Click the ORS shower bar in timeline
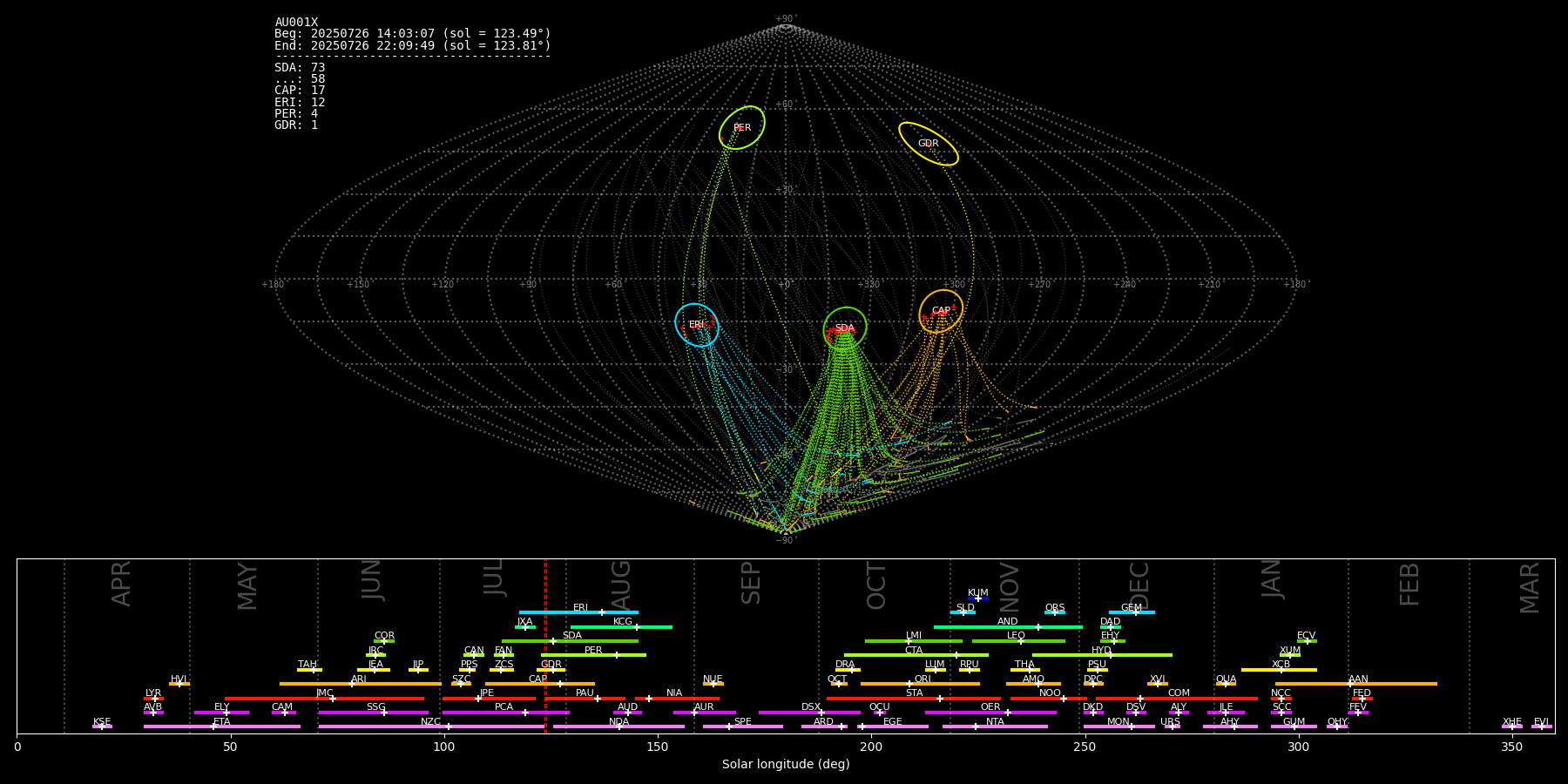1568x784 pixels. (1055, 612)
